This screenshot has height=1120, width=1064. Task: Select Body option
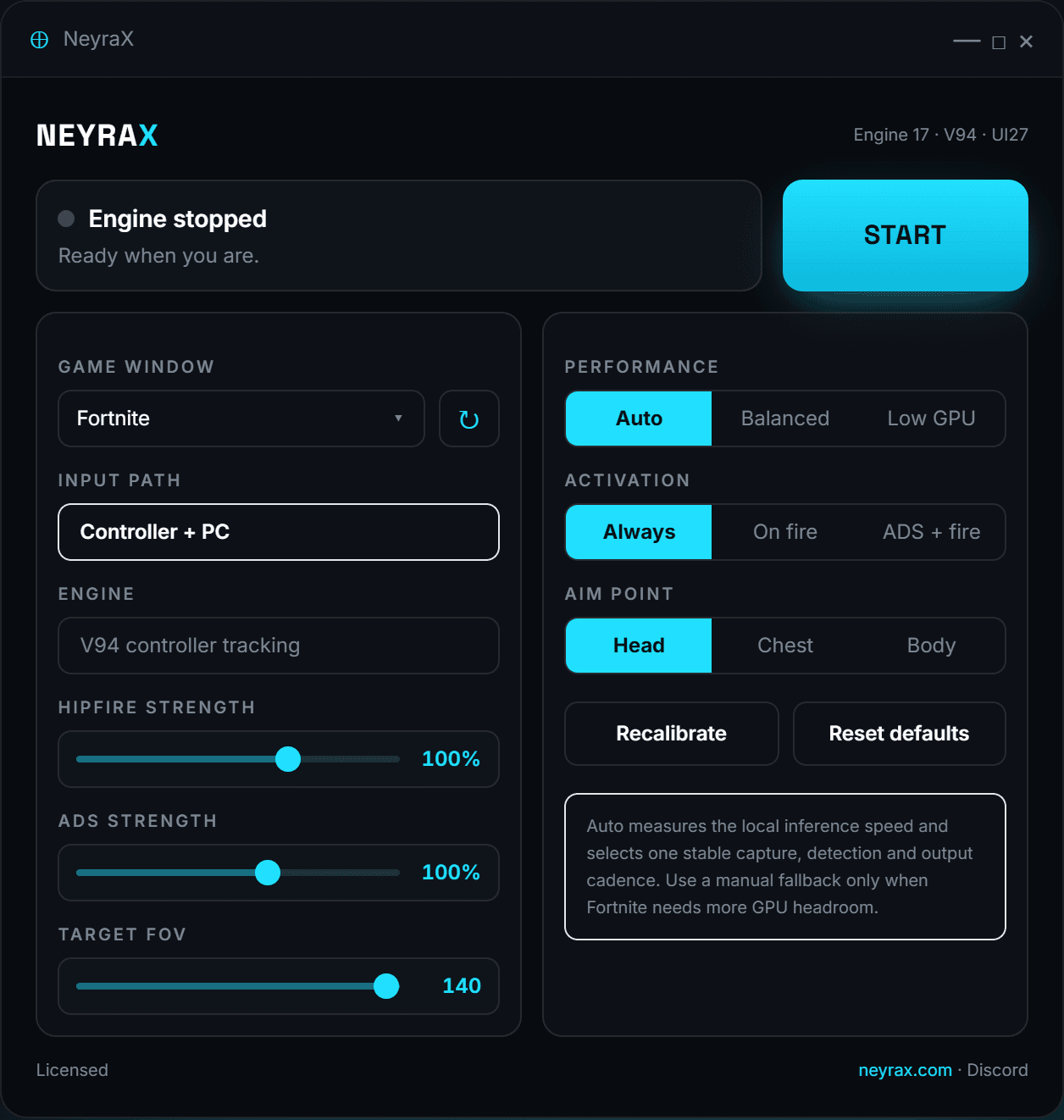(x=931, y=646)
